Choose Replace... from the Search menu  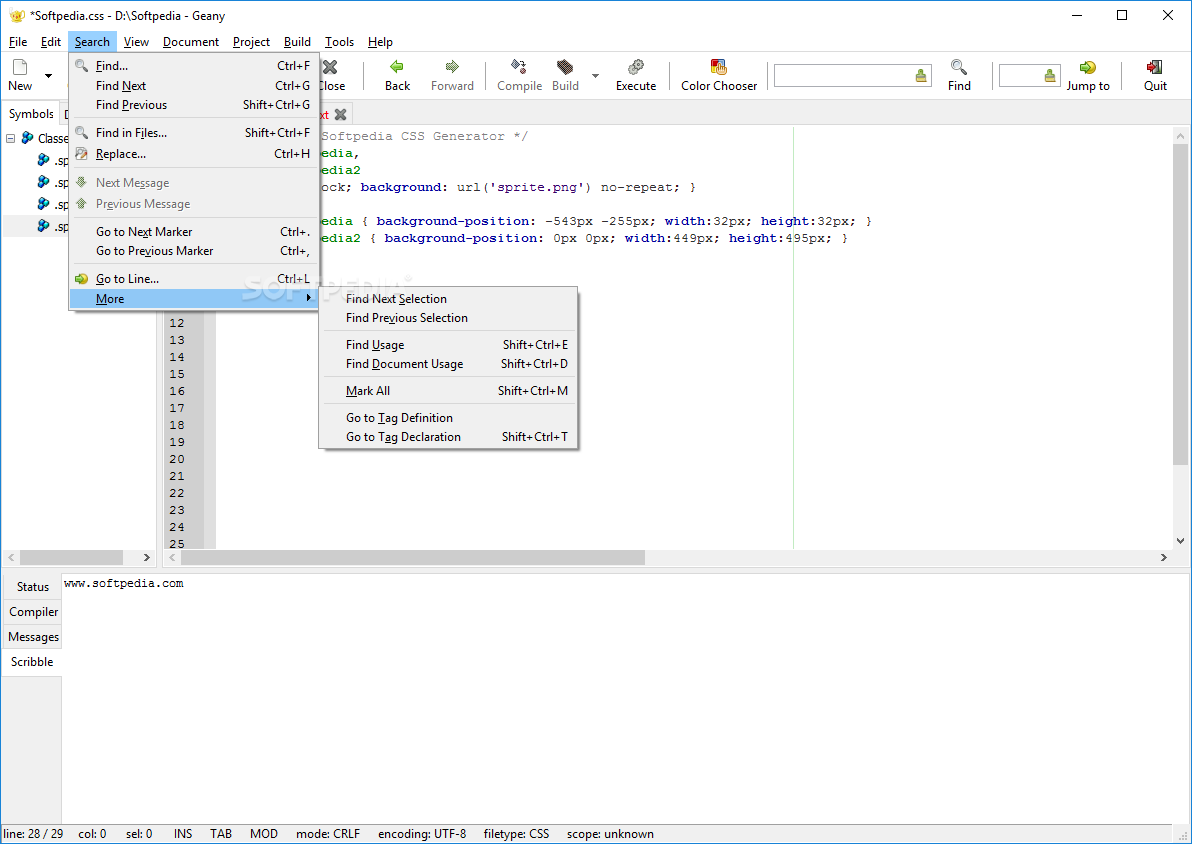click(121, 154)
